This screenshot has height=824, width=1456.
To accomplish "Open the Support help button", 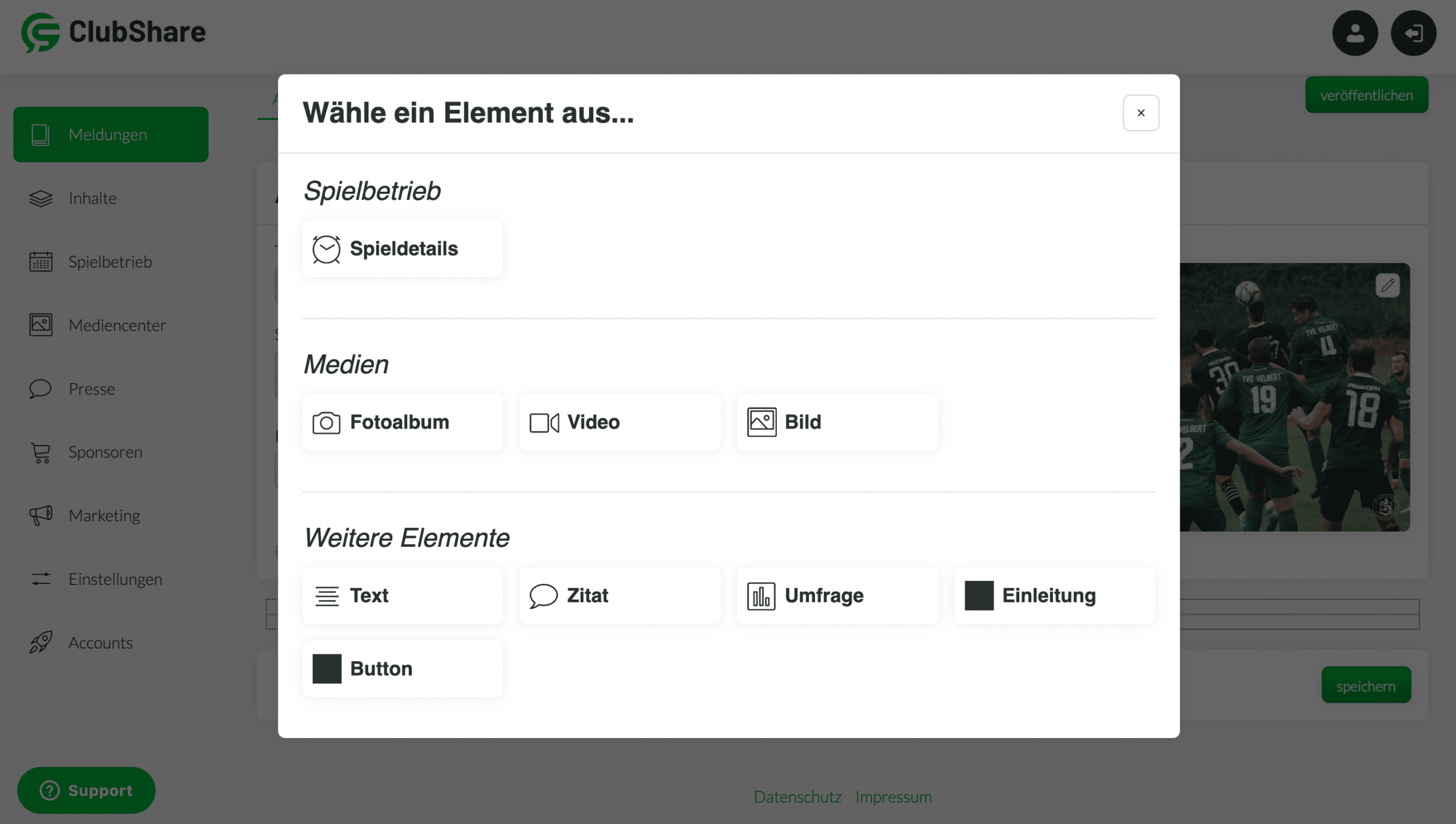I will (x=86, y=790).
